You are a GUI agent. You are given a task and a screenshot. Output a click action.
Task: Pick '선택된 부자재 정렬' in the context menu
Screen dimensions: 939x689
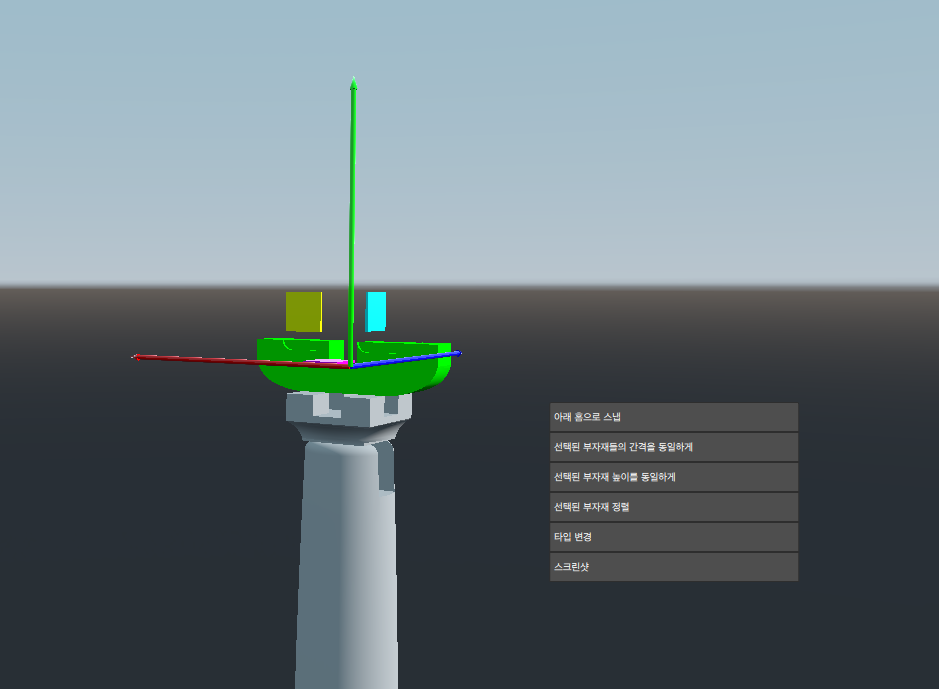pos(673,507)
